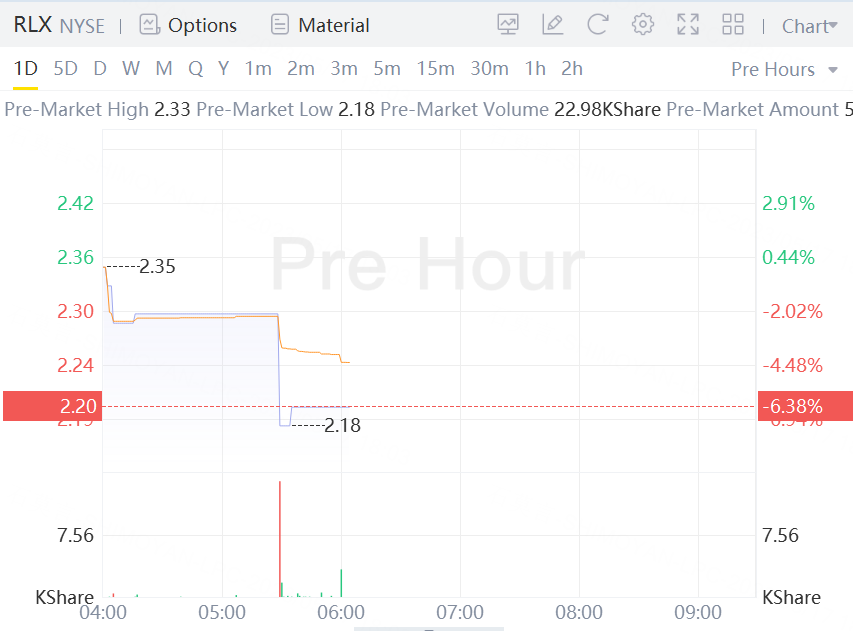The height and width of the screenshot is (631, 853).
Task: Expand chart to fullscreen
Action: (x=688, y=25)
